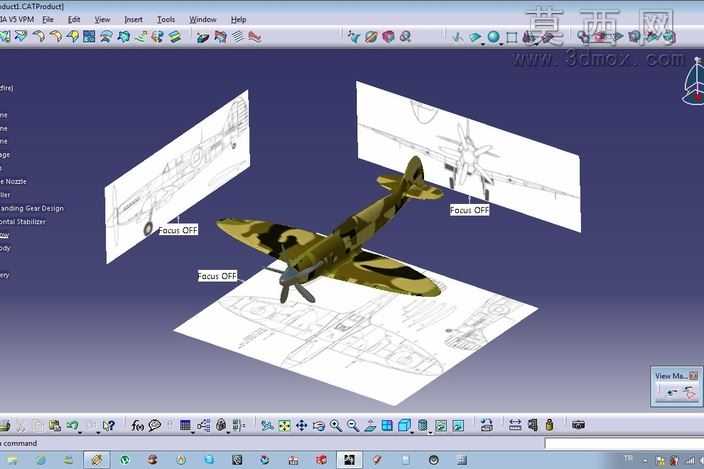Open the Edit menu

(x=74, y=20)
